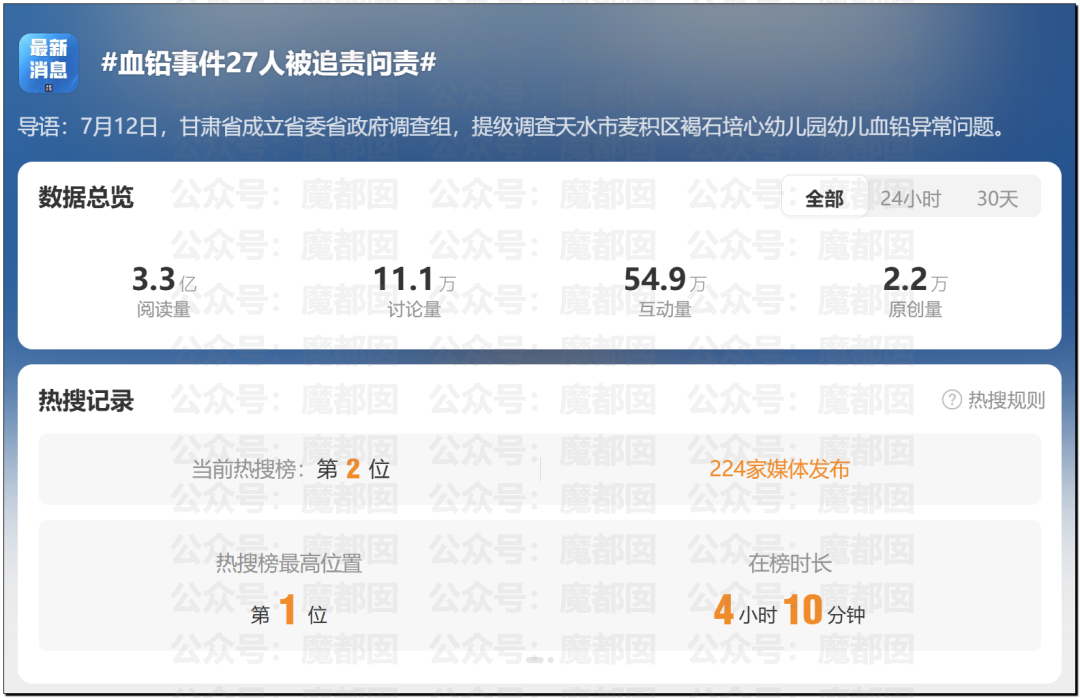1080x698 pixels.
Task: Click the 导语 summary paragraph text
Action: pos(510,128)
